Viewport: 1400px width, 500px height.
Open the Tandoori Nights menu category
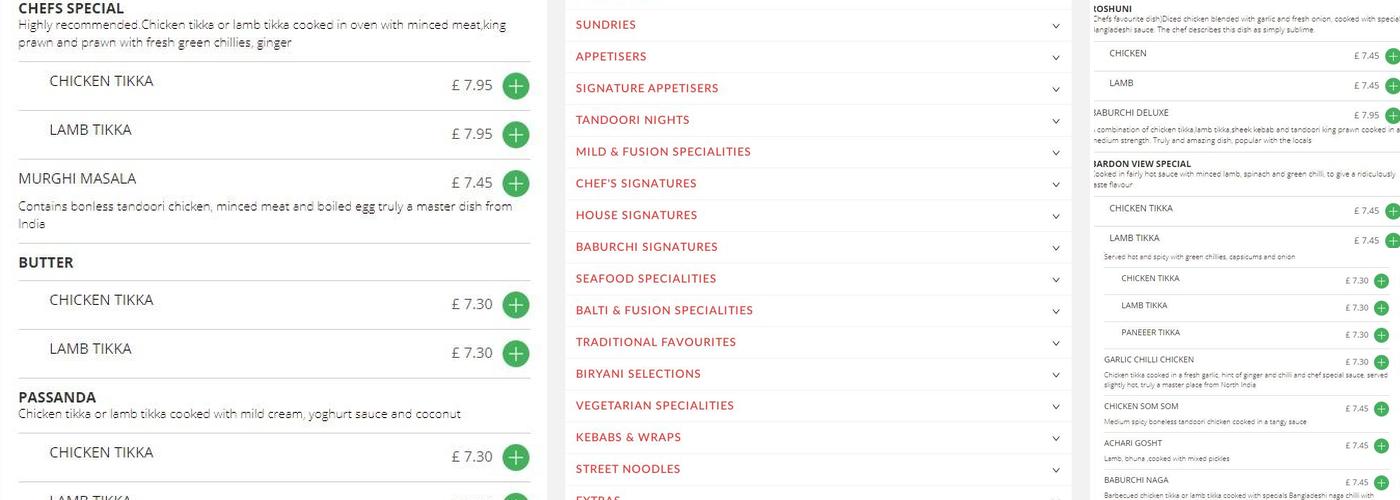(632, 120)
